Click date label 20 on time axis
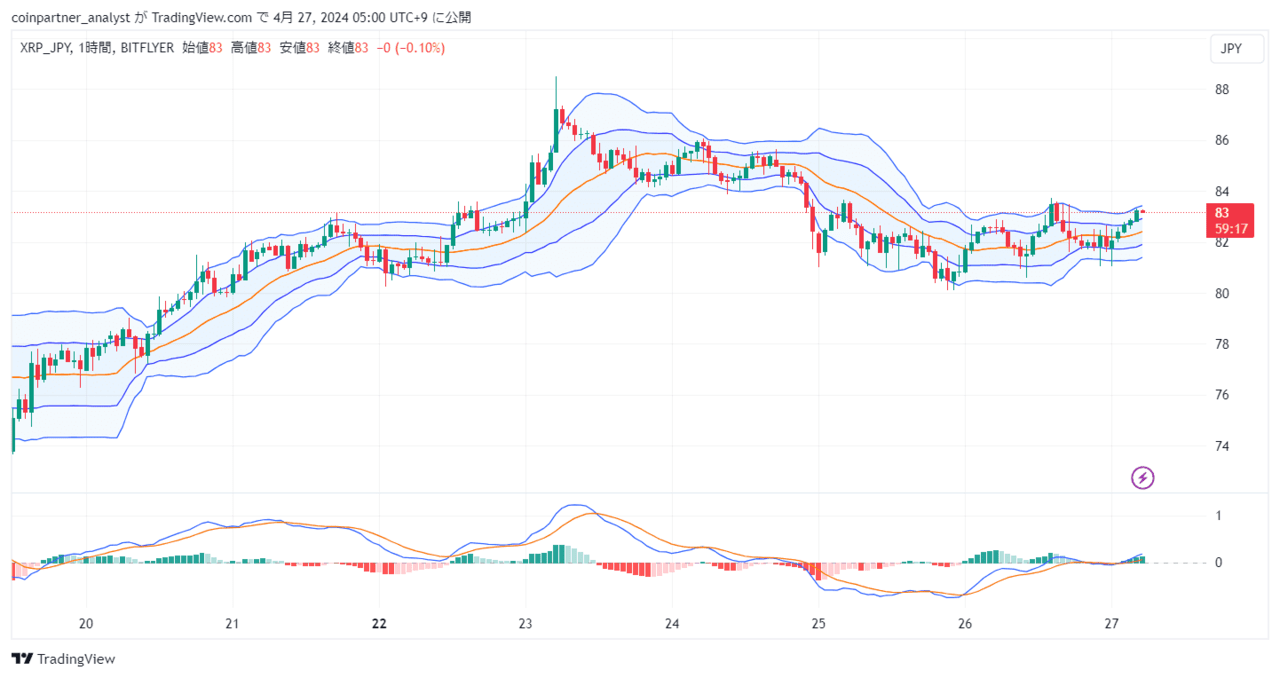 click(85, 624)
